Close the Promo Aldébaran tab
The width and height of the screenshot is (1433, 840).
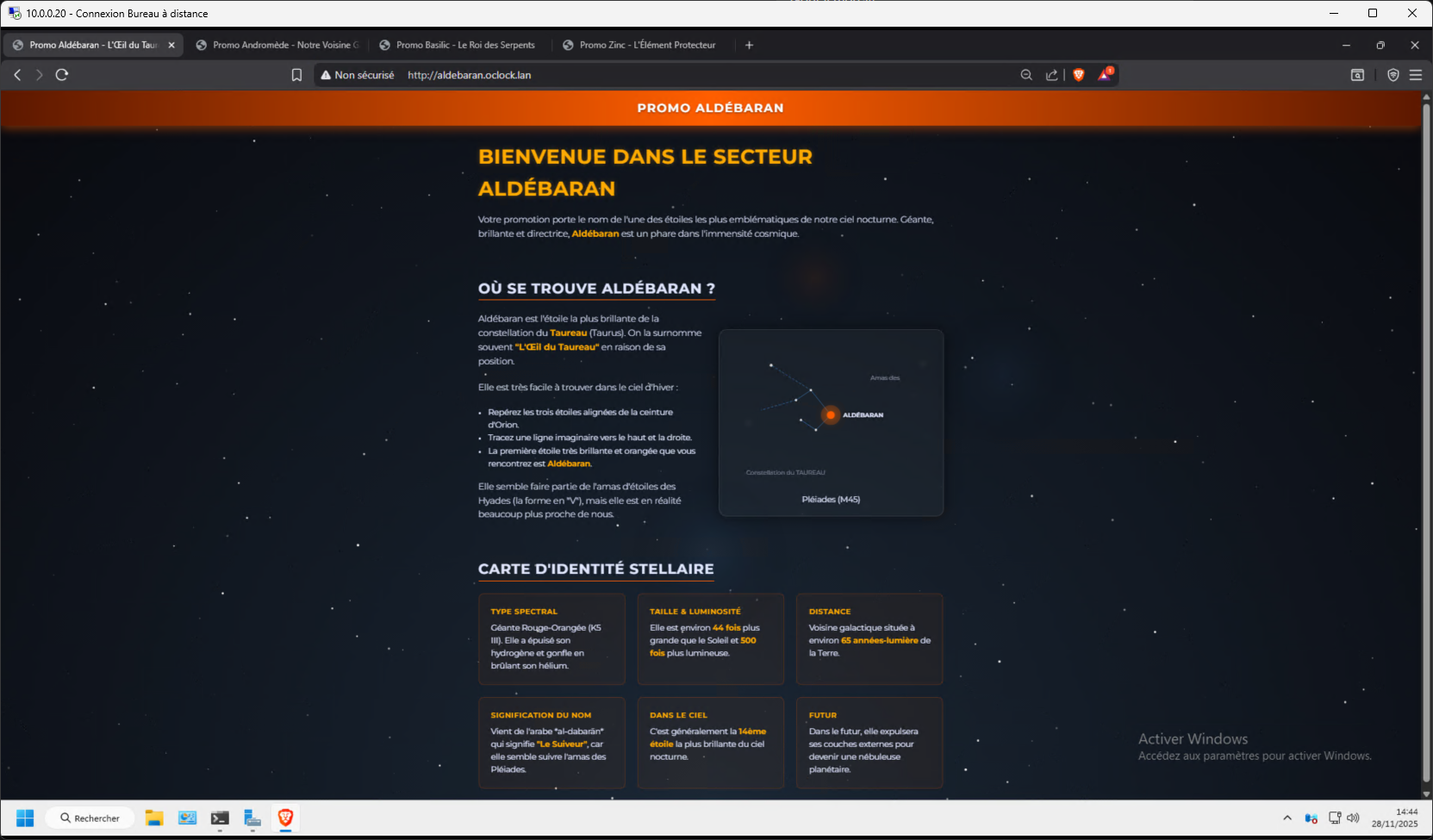(x=171, y=45)
